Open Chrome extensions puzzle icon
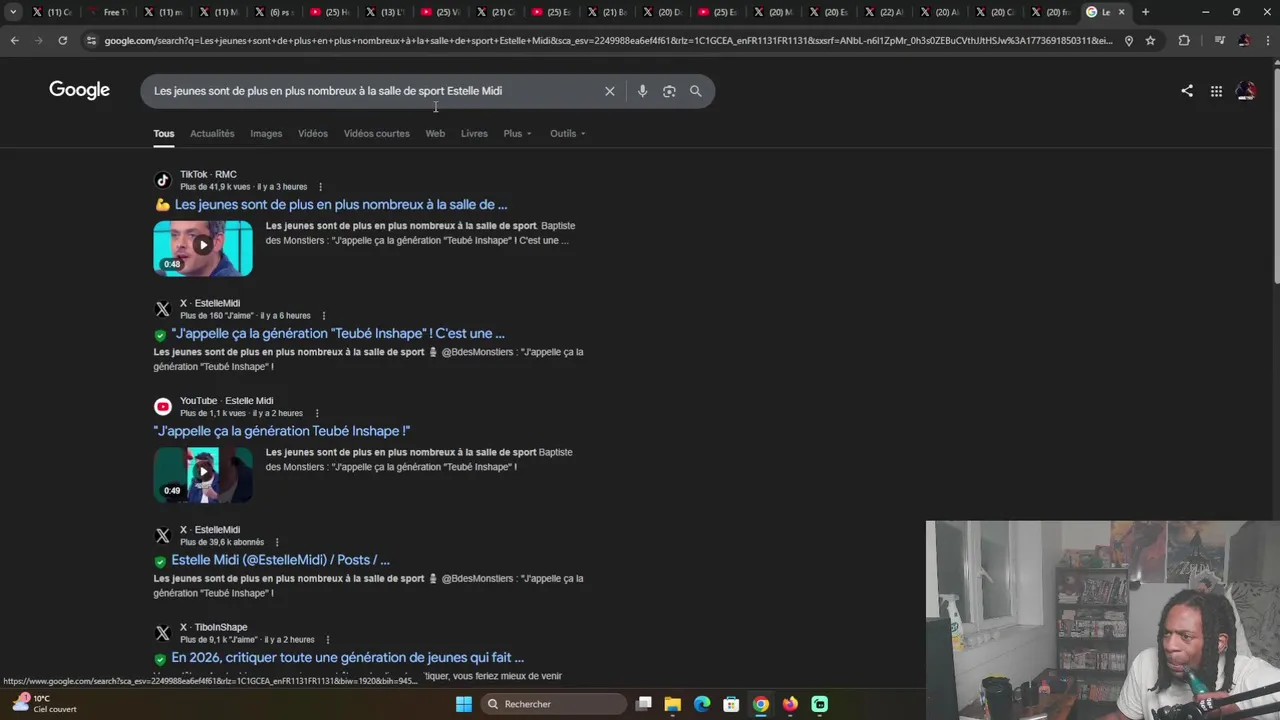 [1184, 40]
